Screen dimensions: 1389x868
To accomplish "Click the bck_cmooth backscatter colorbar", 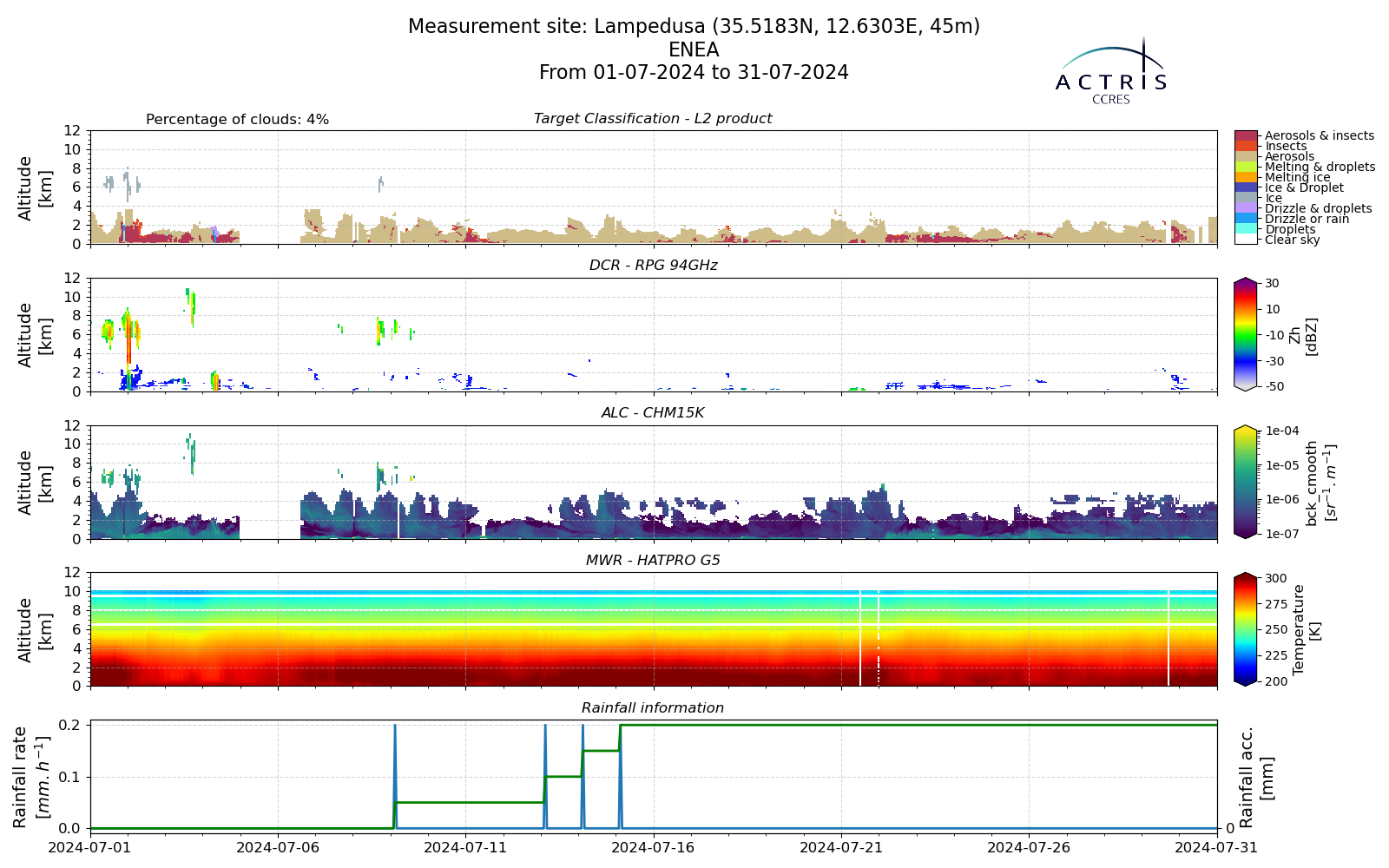I will pos(1245,482).
